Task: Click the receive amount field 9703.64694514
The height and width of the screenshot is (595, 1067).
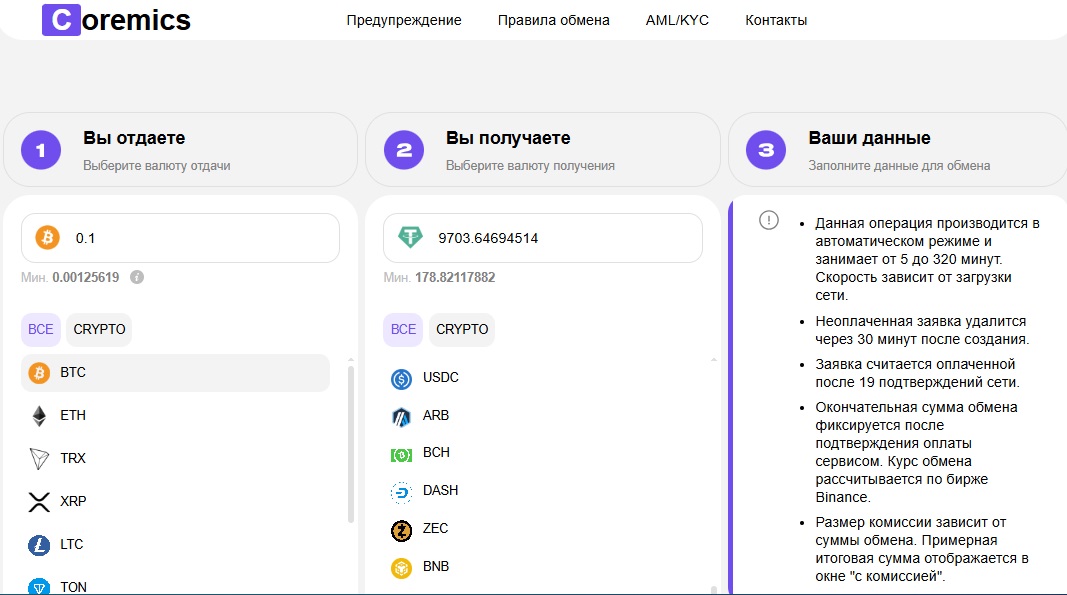Action: tap(560, 238)
